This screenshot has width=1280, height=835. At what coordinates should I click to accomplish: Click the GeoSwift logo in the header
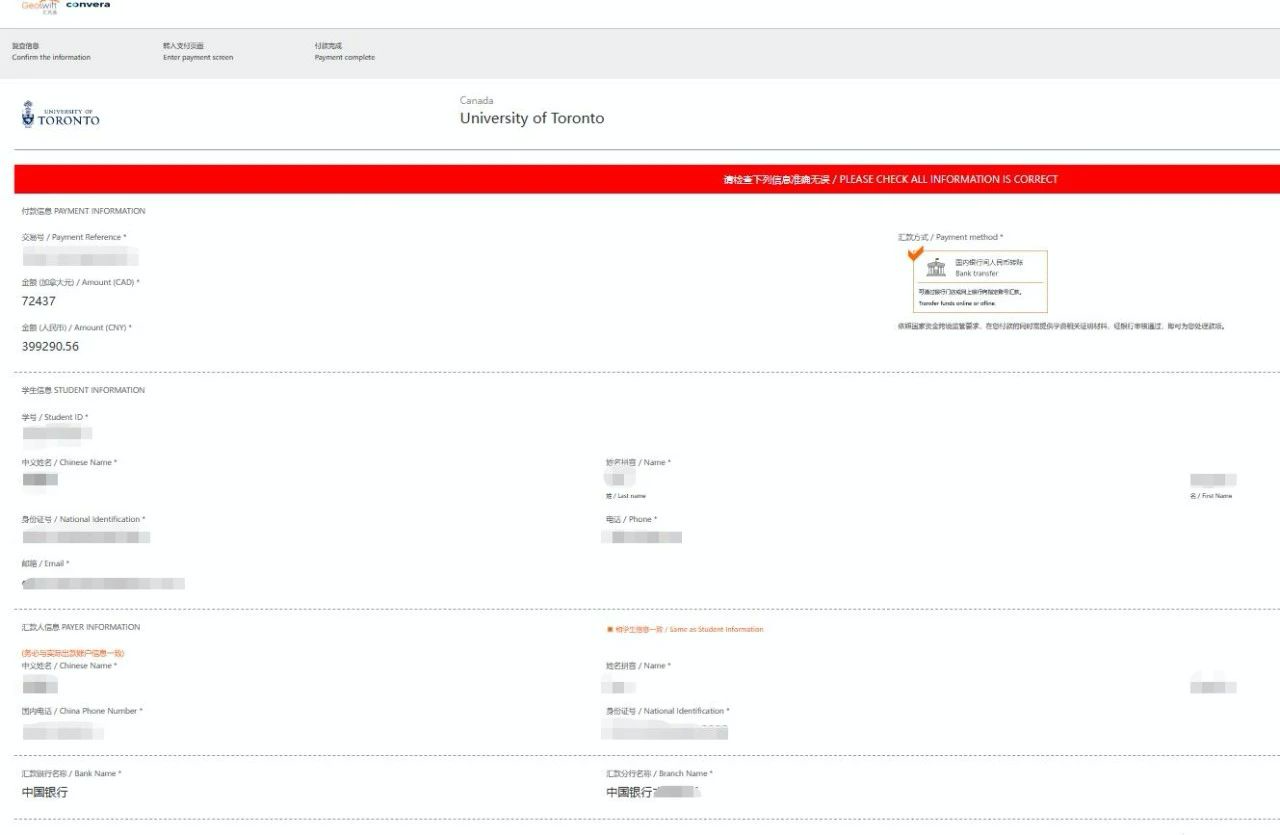pos(39,6)
